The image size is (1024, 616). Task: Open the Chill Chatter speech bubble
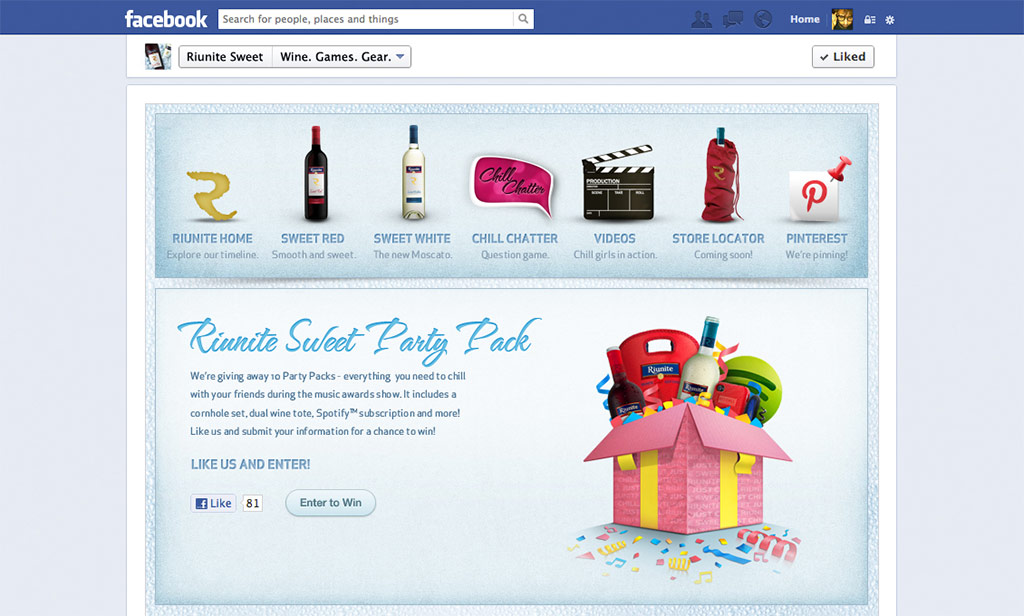(512, 186)
